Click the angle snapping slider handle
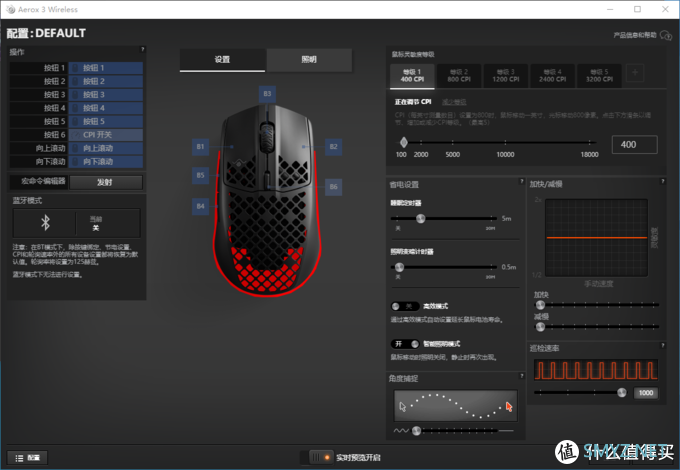Image resolution: width=680 pixels, height=470 pixels. (416, 431)
